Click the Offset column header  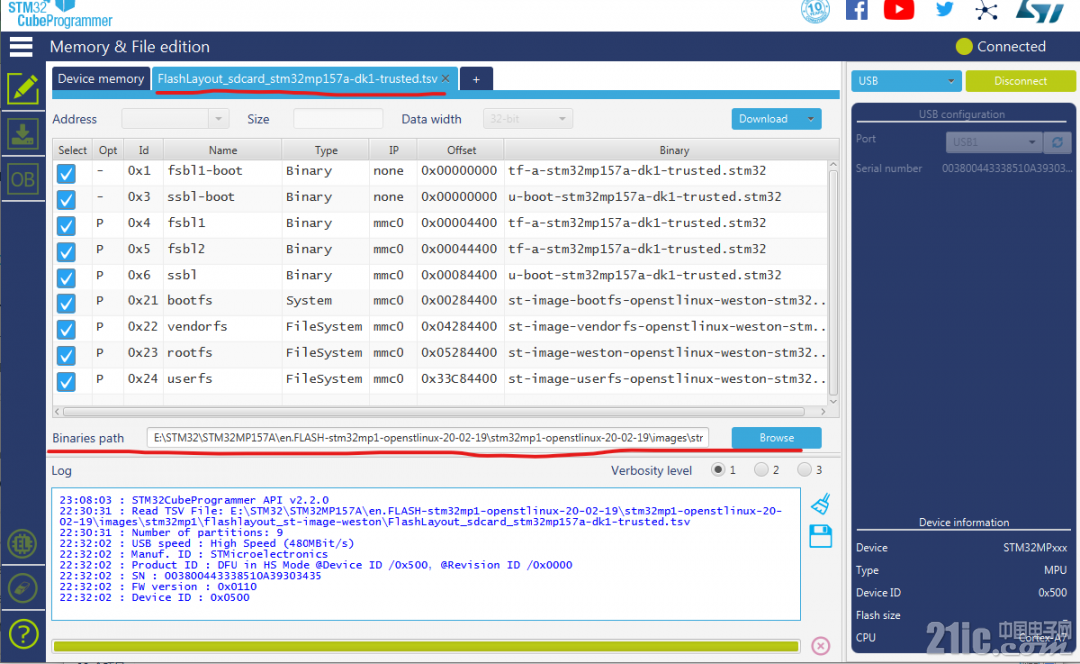click(x=461, y=150)
